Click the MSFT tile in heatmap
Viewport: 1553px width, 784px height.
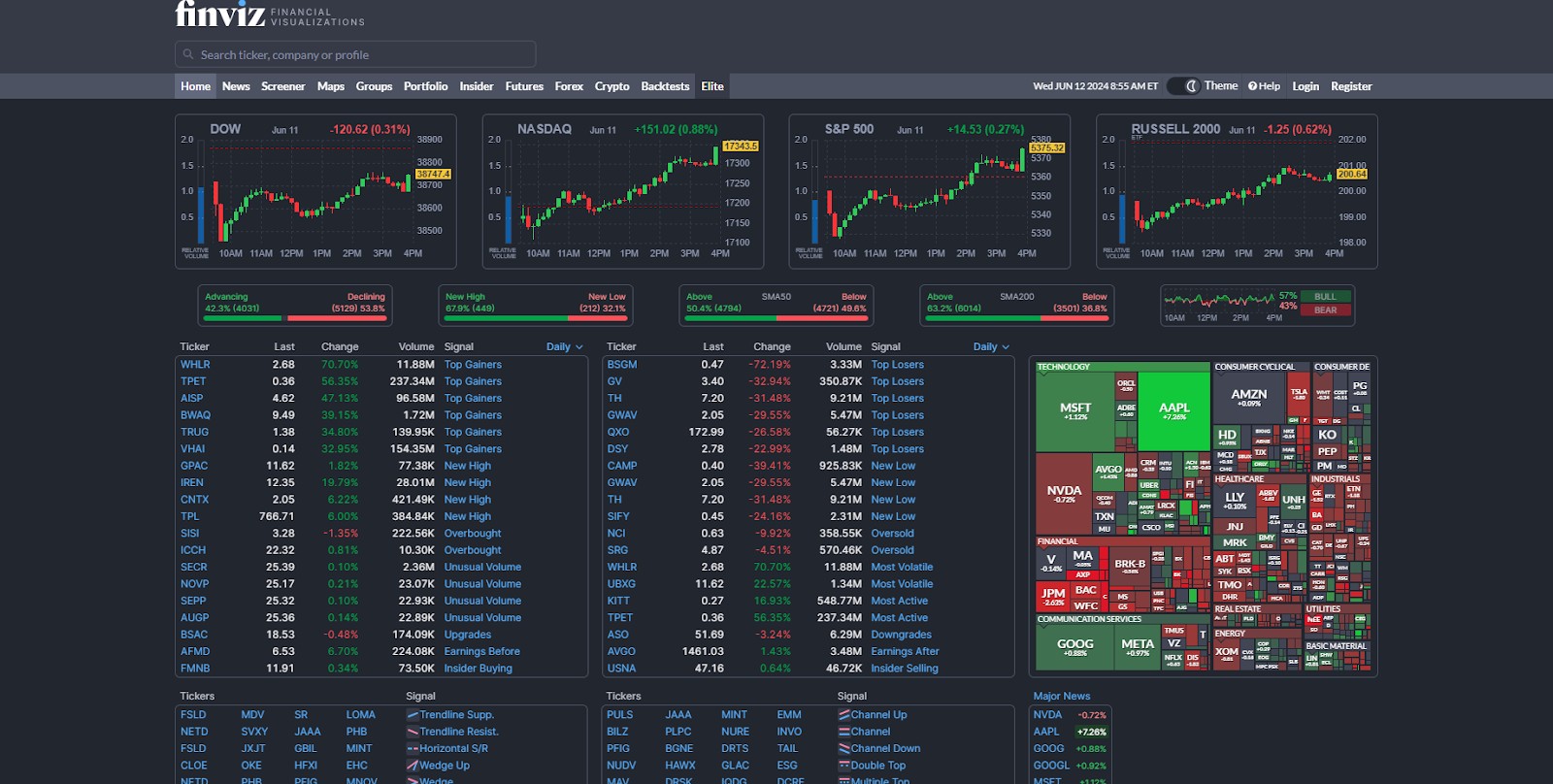click(x=1075, y=411)
